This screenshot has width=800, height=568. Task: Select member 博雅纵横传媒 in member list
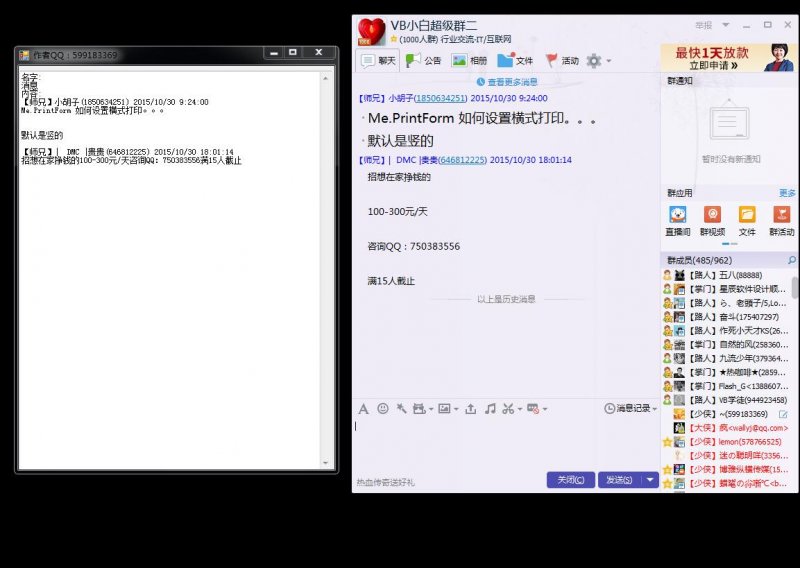(x=727, y=470)
